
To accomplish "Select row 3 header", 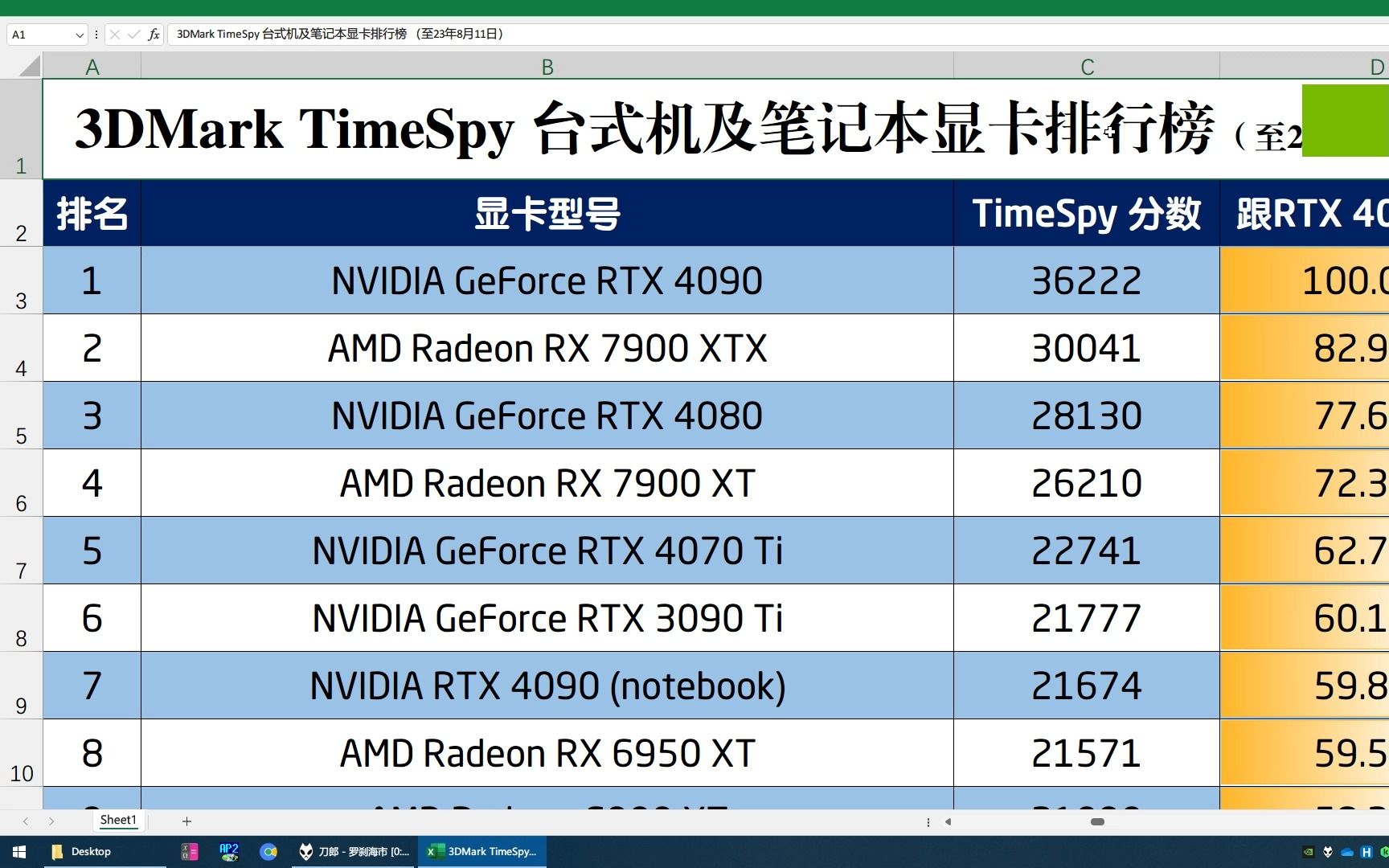I will coord(21,280).
